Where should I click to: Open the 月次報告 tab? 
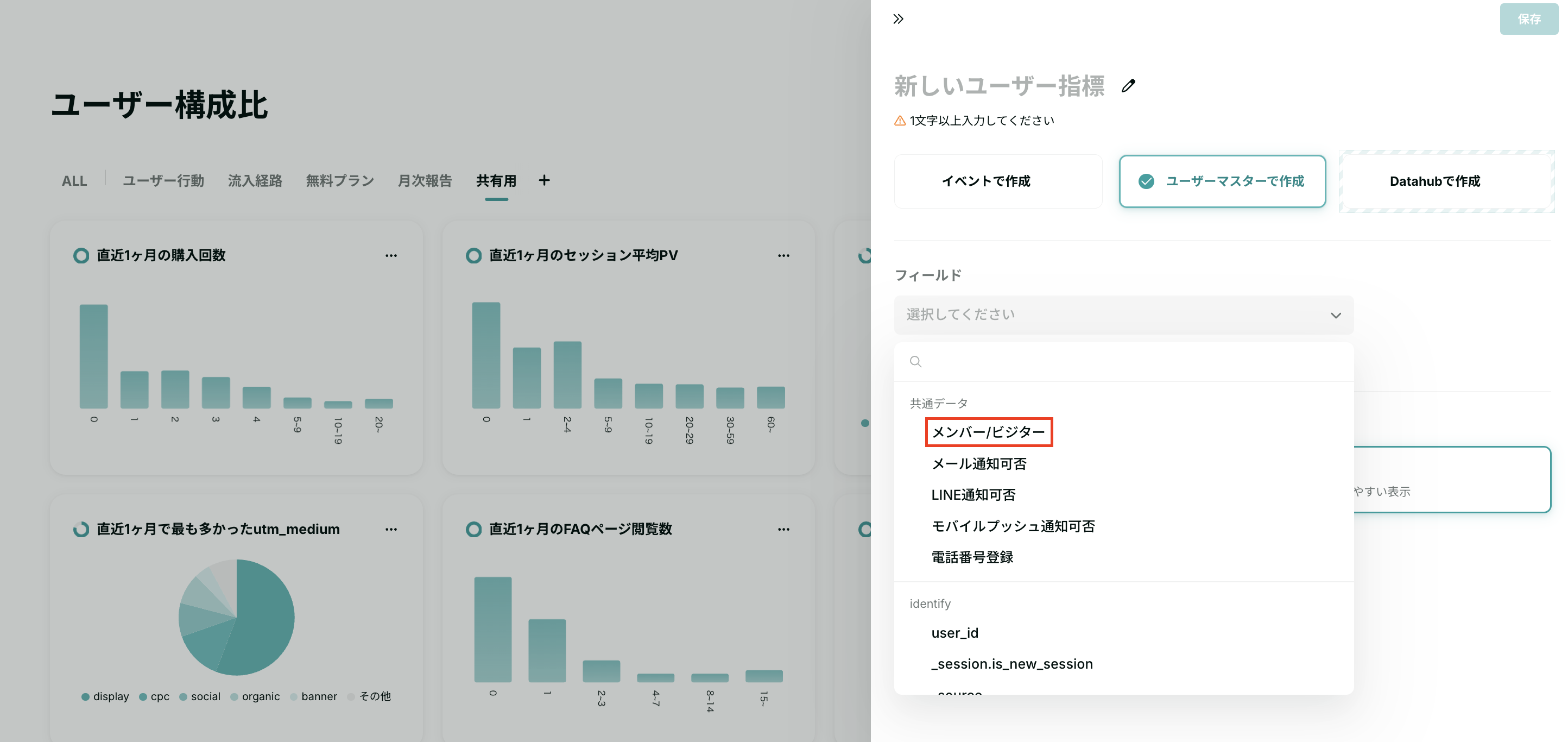tap(425, 181)
